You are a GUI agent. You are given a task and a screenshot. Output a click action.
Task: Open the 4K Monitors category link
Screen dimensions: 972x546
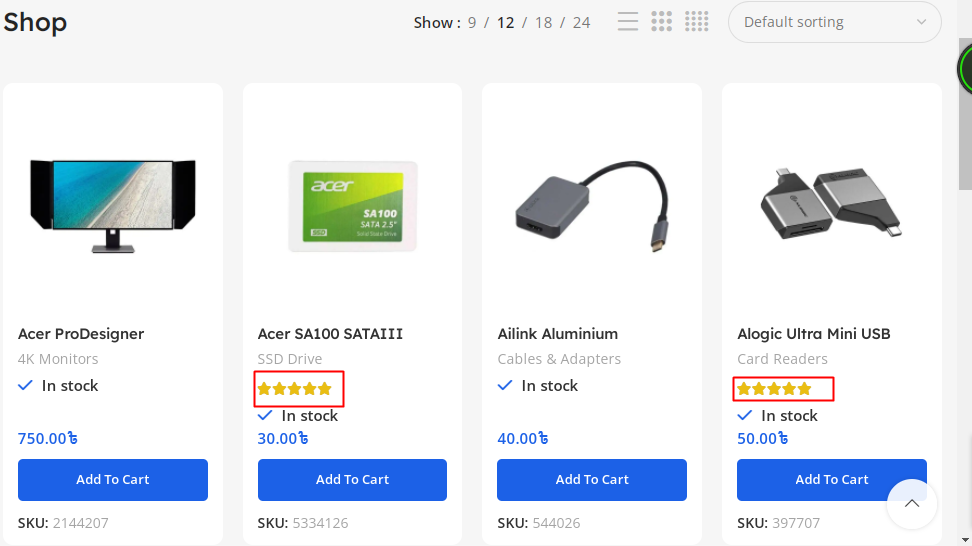tap(58, 359)
